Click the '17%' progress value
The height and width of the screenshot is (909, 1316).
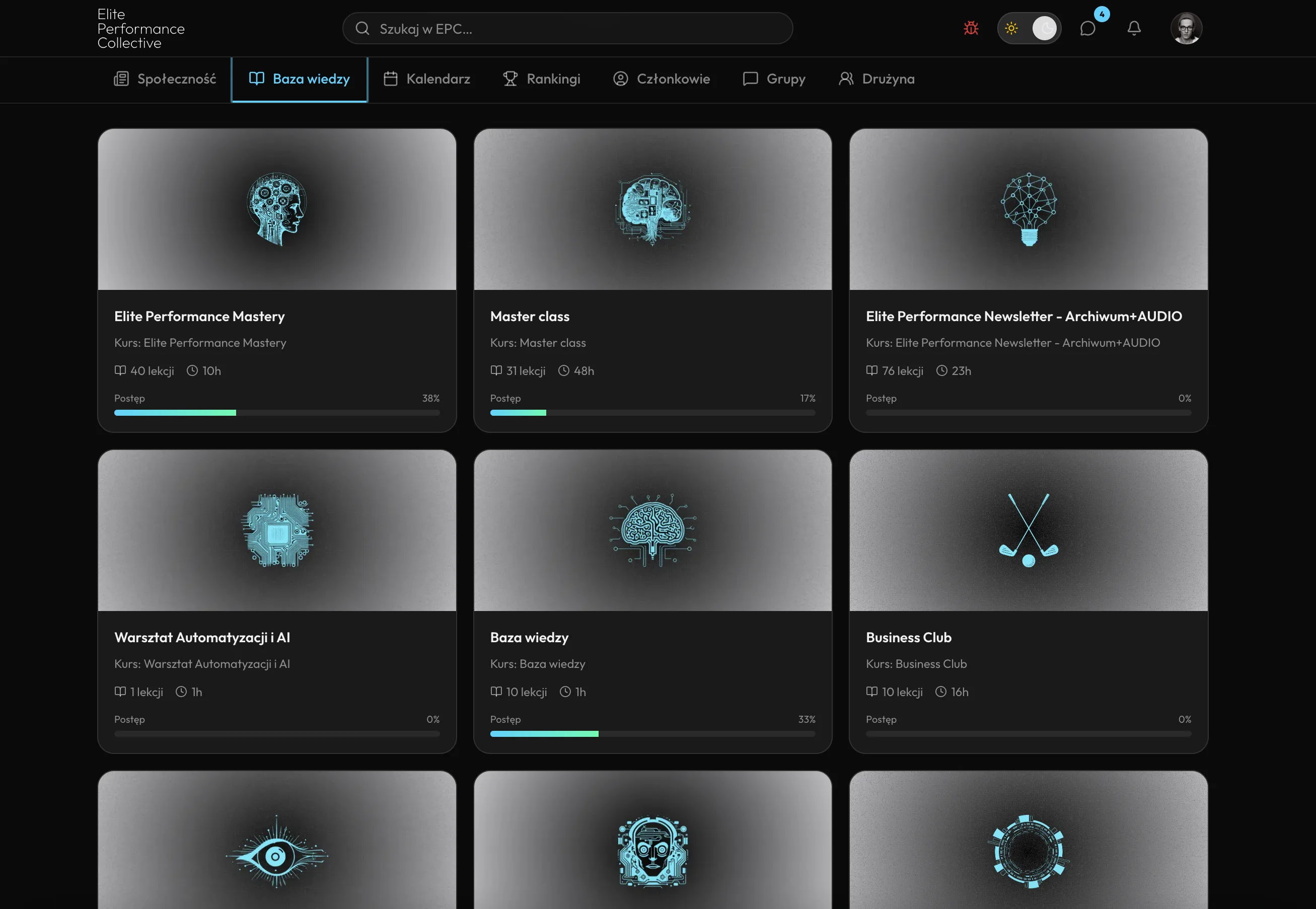pyautogui.click(x=807, y=398)
